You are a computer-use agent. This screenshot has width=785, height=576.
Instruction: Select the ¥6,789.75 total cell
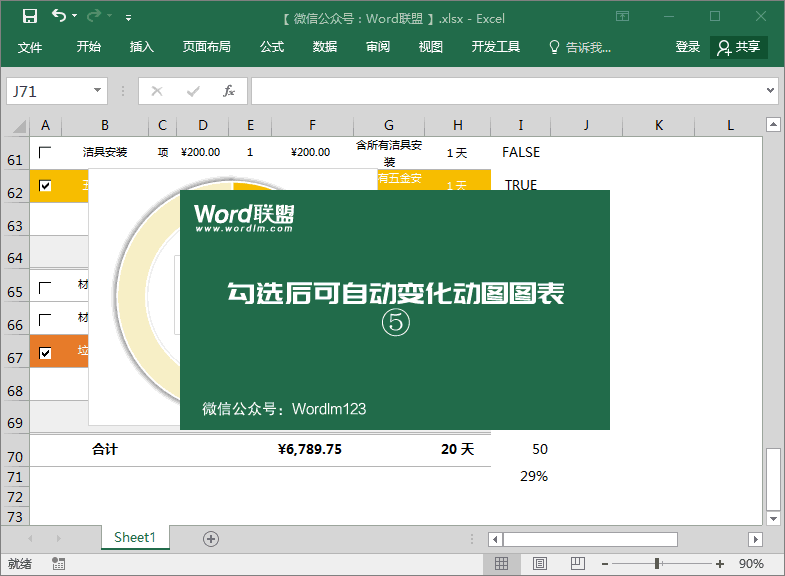point(310,449)
